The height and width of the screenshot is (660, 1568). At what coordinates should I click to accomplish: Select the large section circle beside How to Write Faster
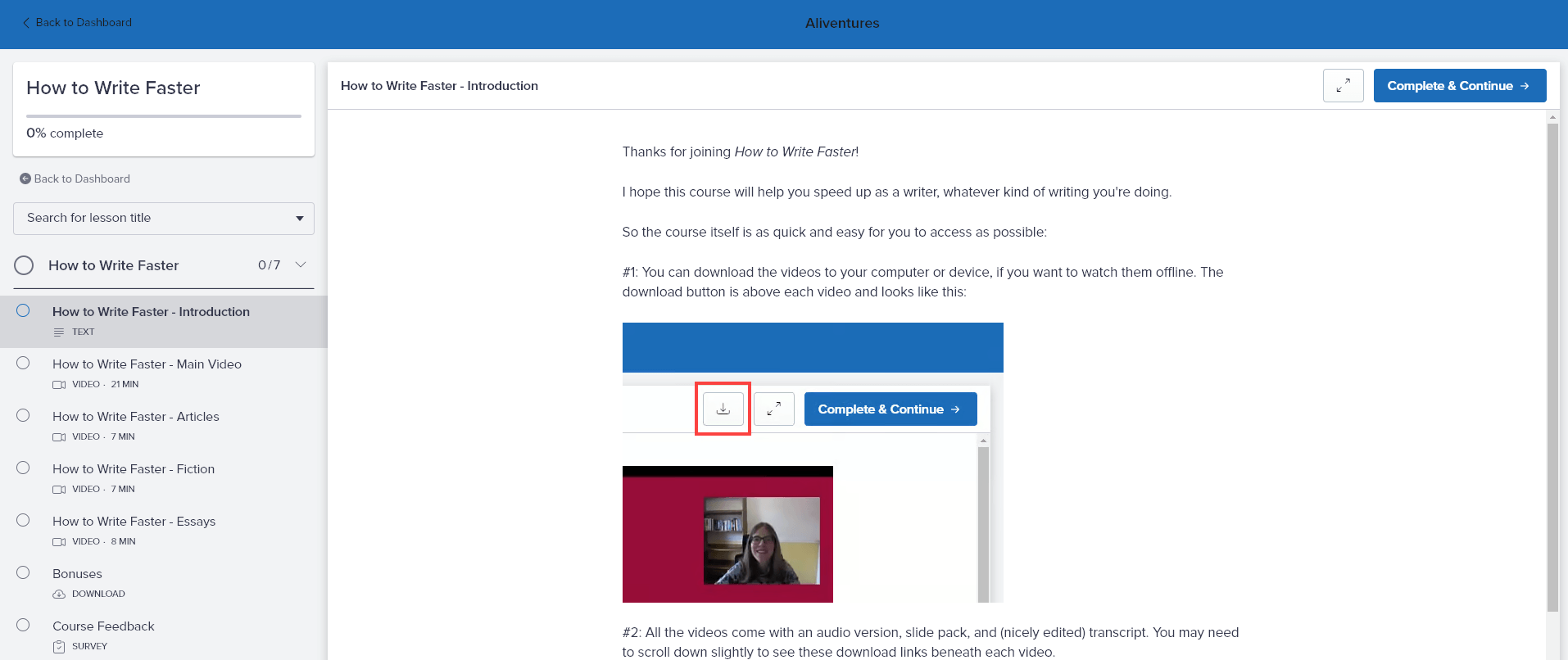tap(24, 265)
